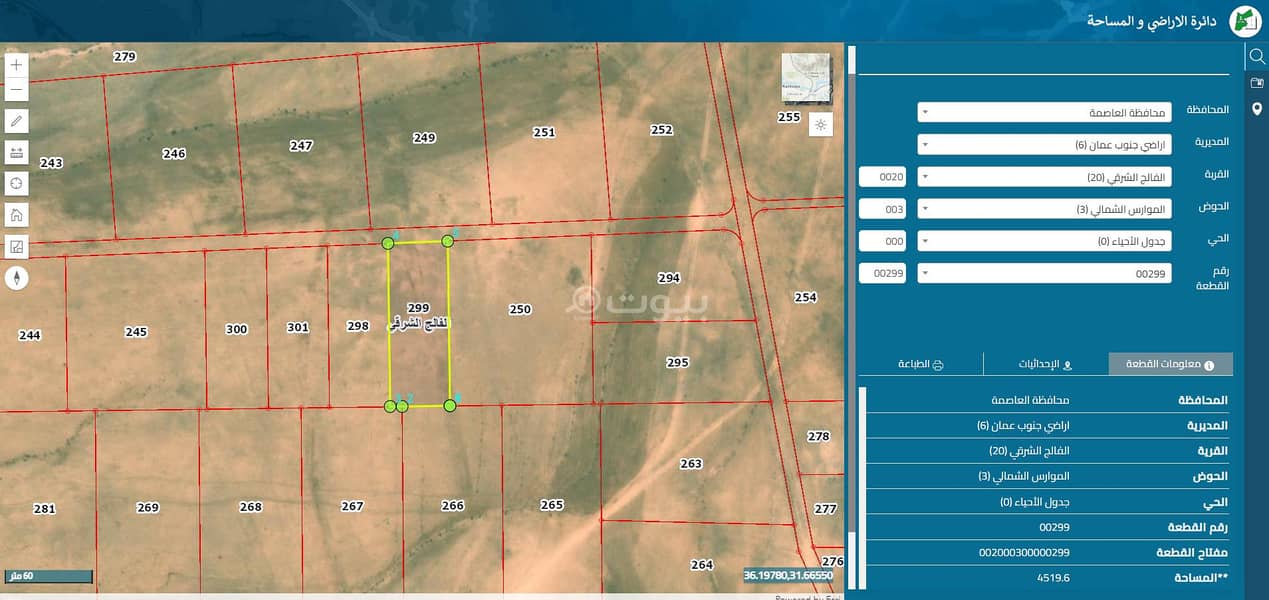1269x600 pixels.
Task: Switch basemap using the map thumbnail
Action: [806, 78]
